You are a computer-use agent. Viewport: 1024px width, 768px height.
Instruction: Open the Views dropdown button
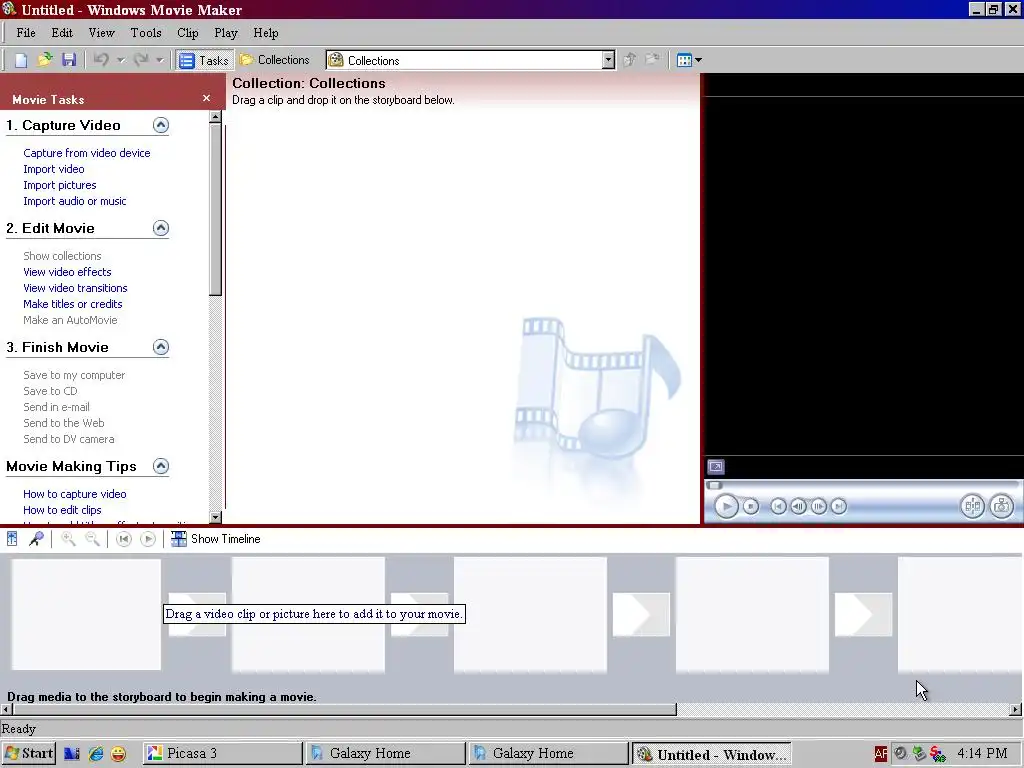pos(689,60)
